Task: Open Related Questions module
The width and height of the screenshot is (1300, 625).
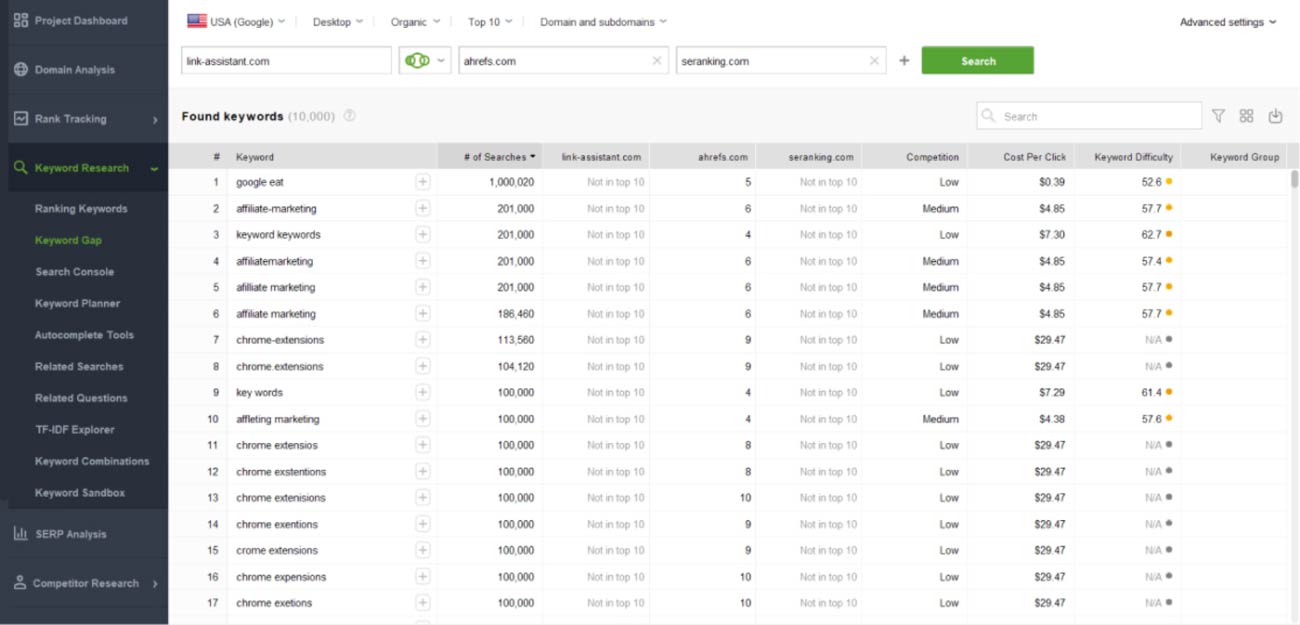Action: coord(81,398)
